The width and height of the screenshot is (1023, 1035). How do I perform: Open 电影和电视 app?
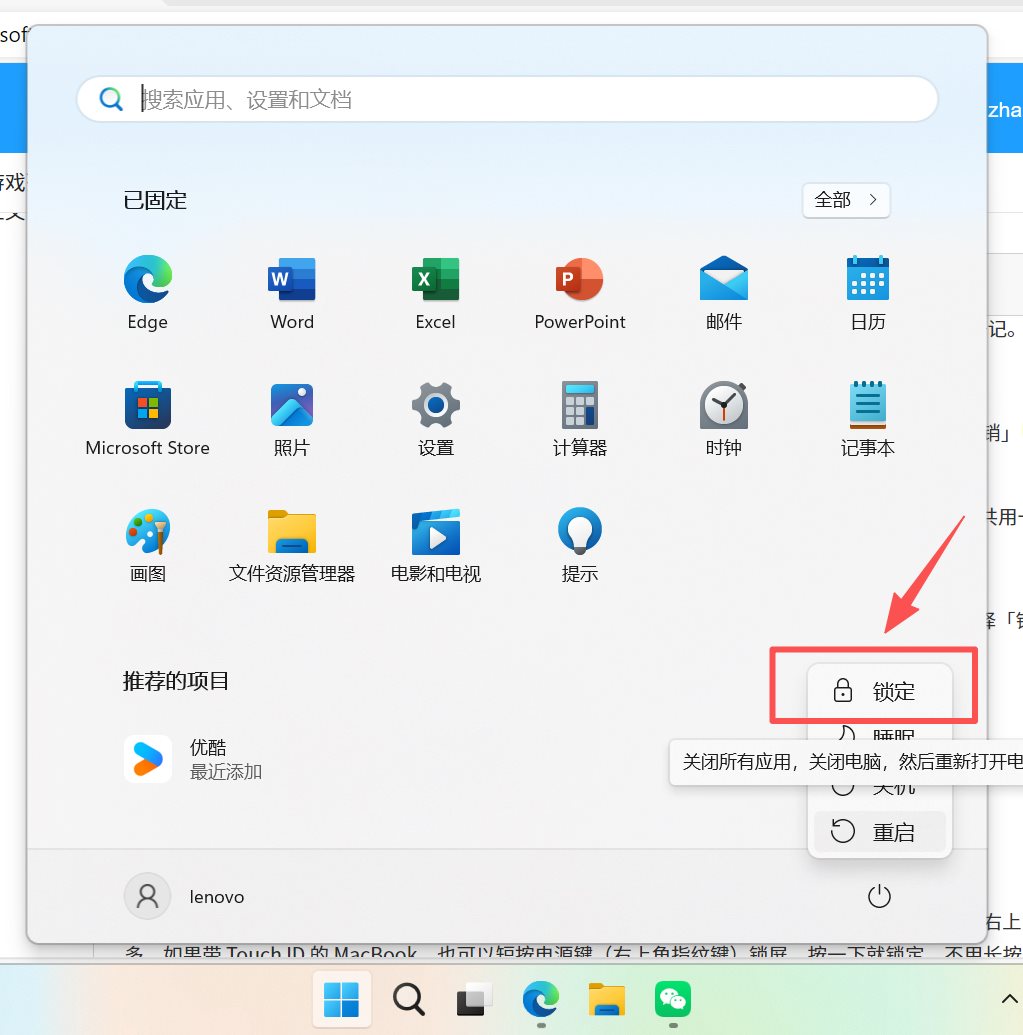[436, 545]
